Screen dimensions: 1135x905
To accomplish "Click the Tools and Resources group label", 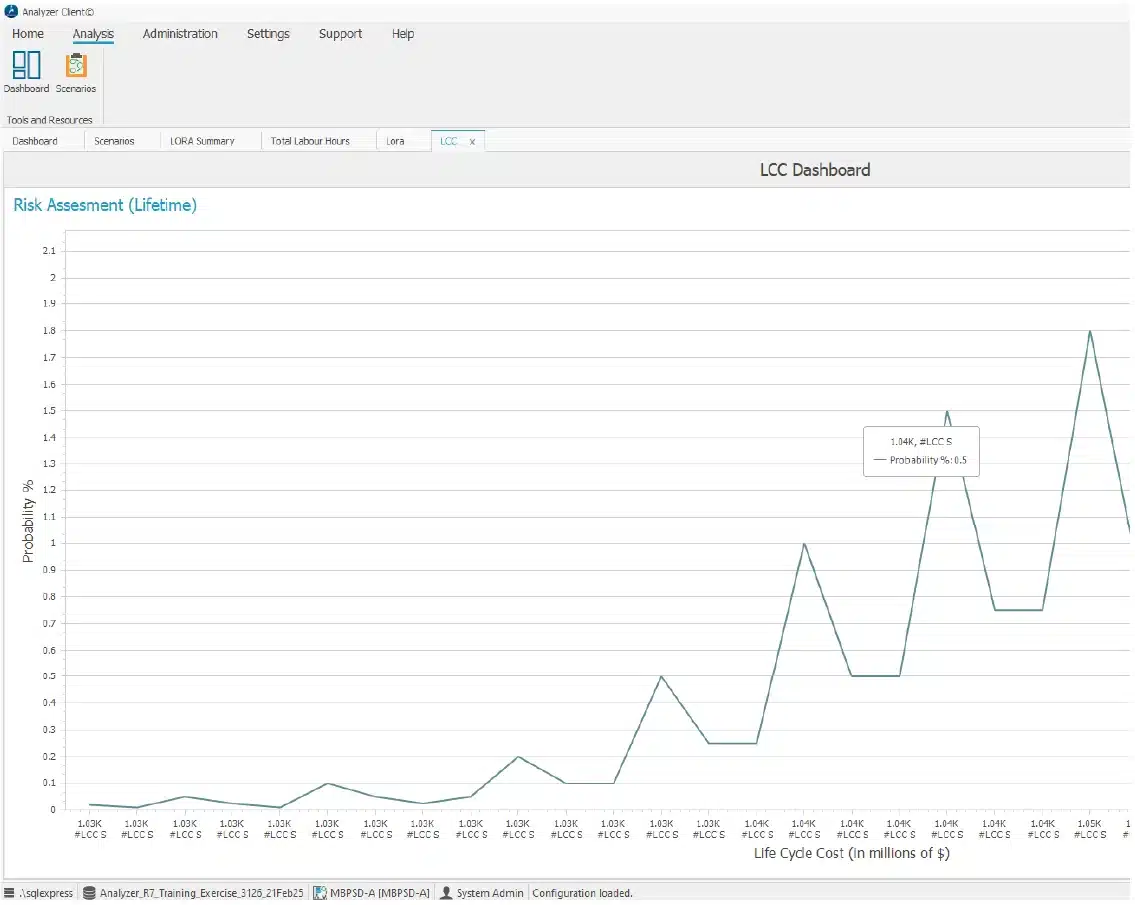I will pos(49,120).
